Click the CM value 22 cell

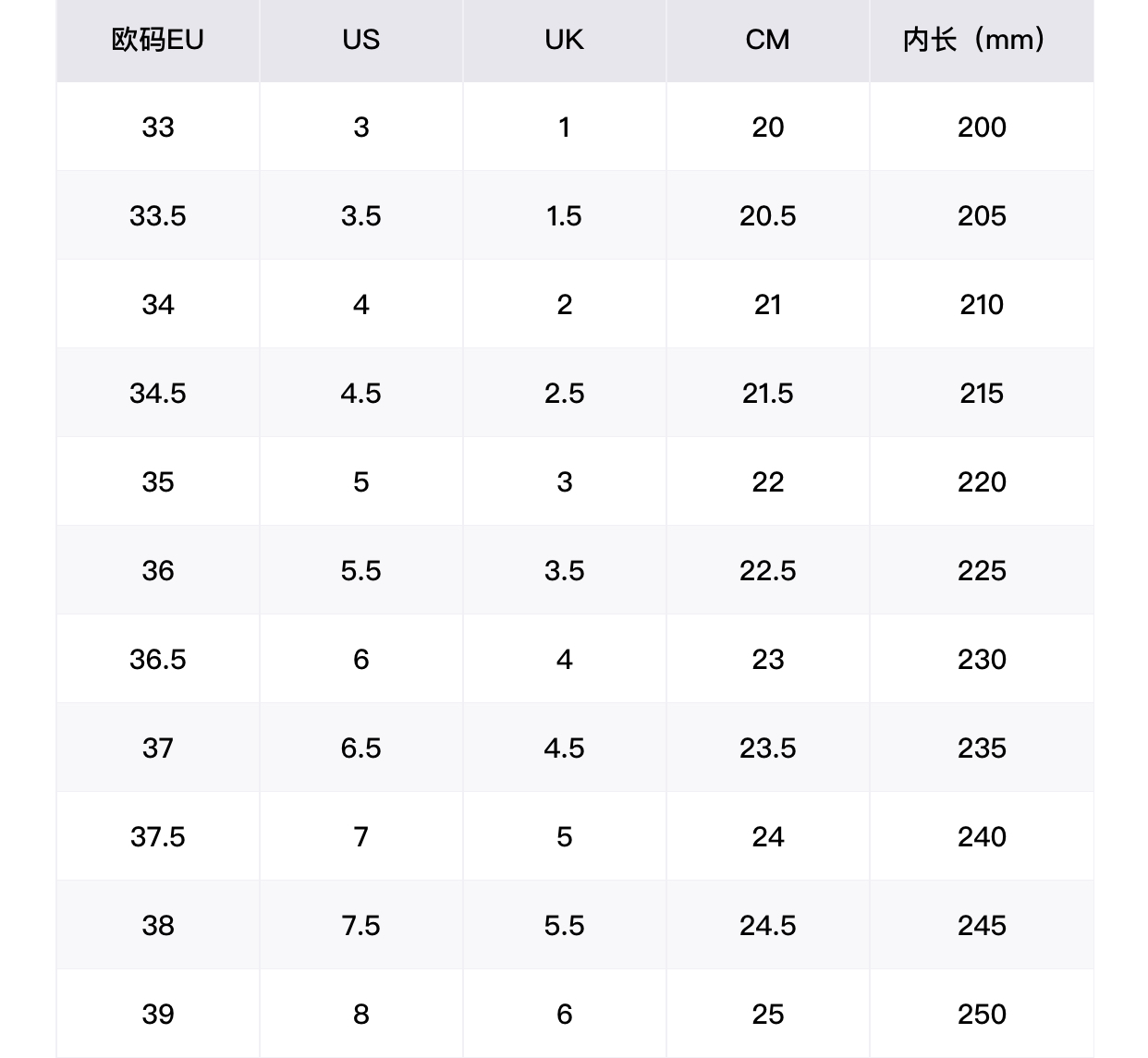pyautogui.click(x=767, y=481)
